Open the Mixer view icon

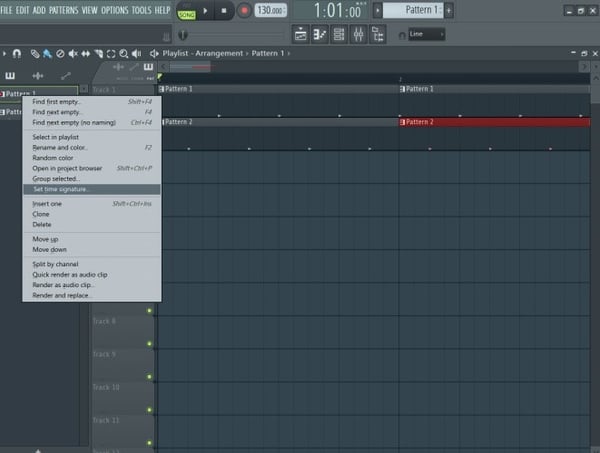(359, 34)
